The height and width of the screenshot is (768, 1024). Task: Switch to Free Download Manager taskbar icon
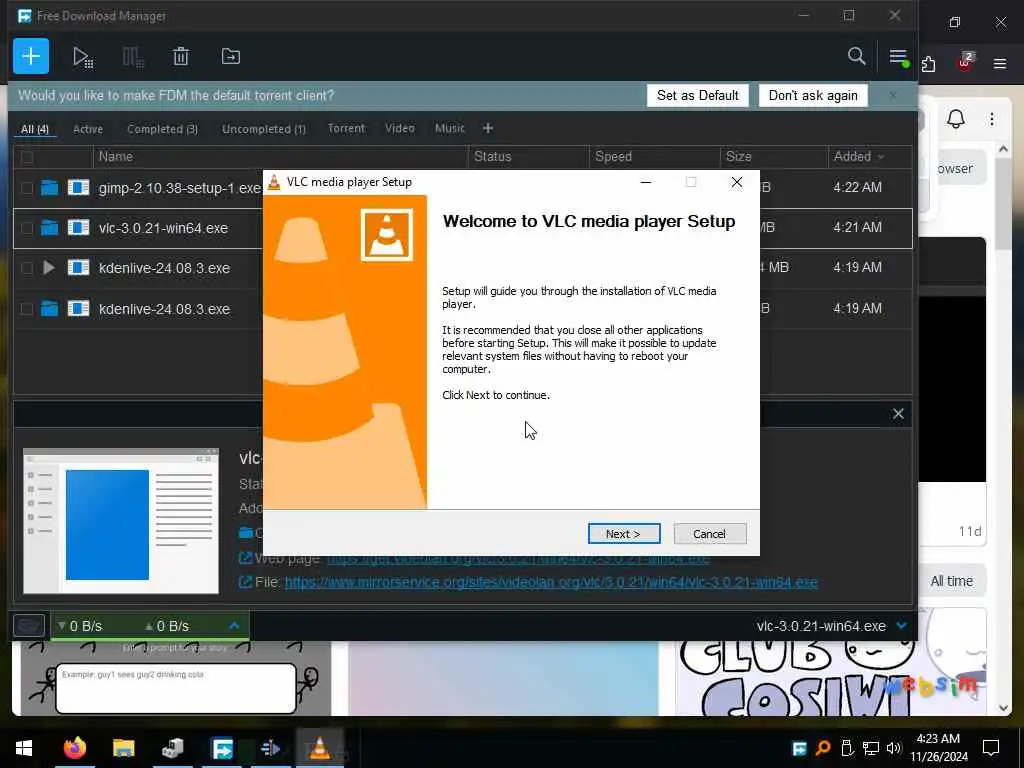point(222,748)
